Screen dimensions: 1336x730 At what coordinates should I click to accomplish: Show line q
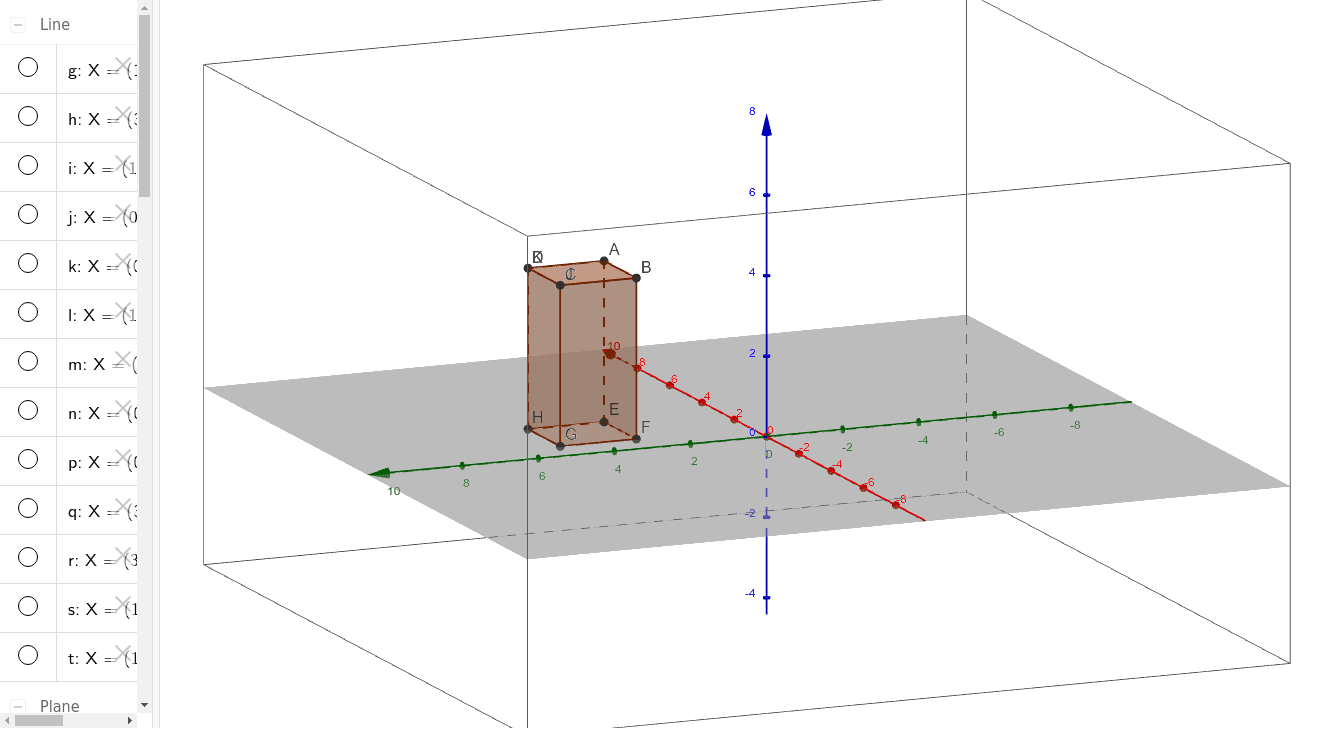pos(27,508)
